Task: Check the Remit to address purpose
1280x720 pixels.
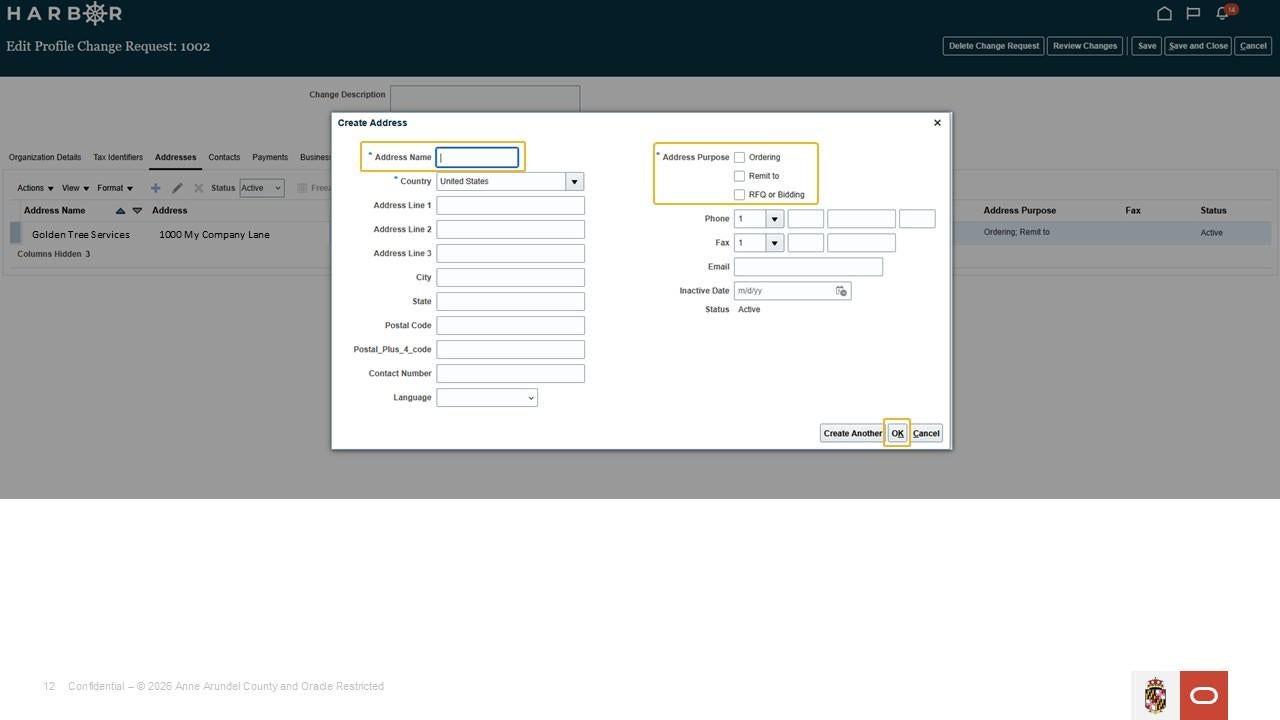Action: 740,176
